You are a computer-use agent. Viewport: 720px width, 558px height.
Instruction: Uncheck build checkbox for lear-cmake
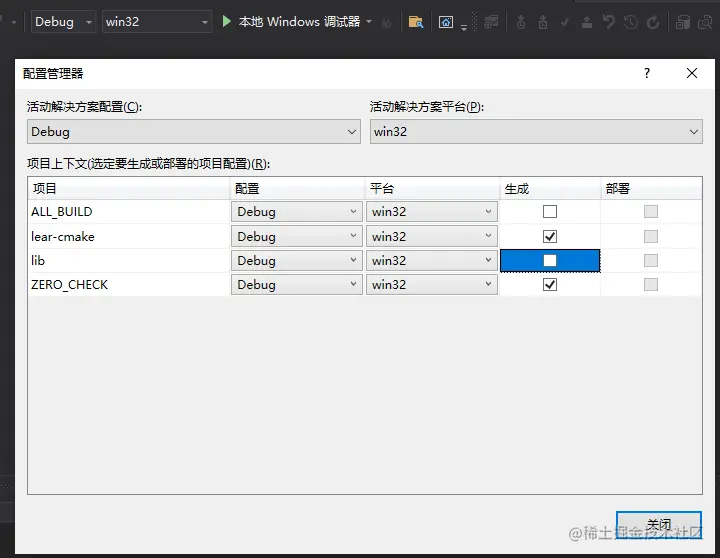pos(550,236)
